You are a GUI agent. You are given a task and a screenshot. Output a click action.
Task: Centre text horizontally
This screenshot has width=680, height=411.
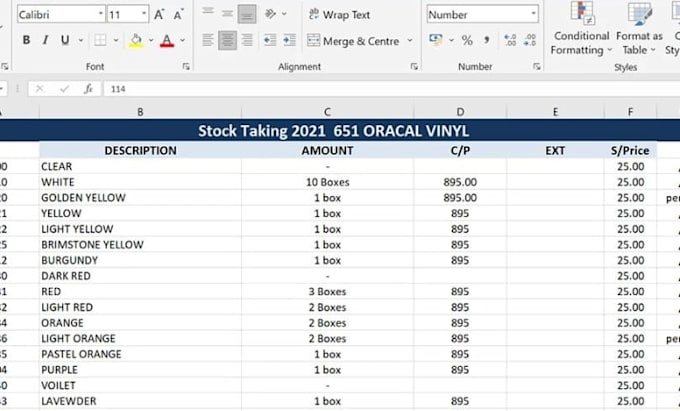(227, 40)
